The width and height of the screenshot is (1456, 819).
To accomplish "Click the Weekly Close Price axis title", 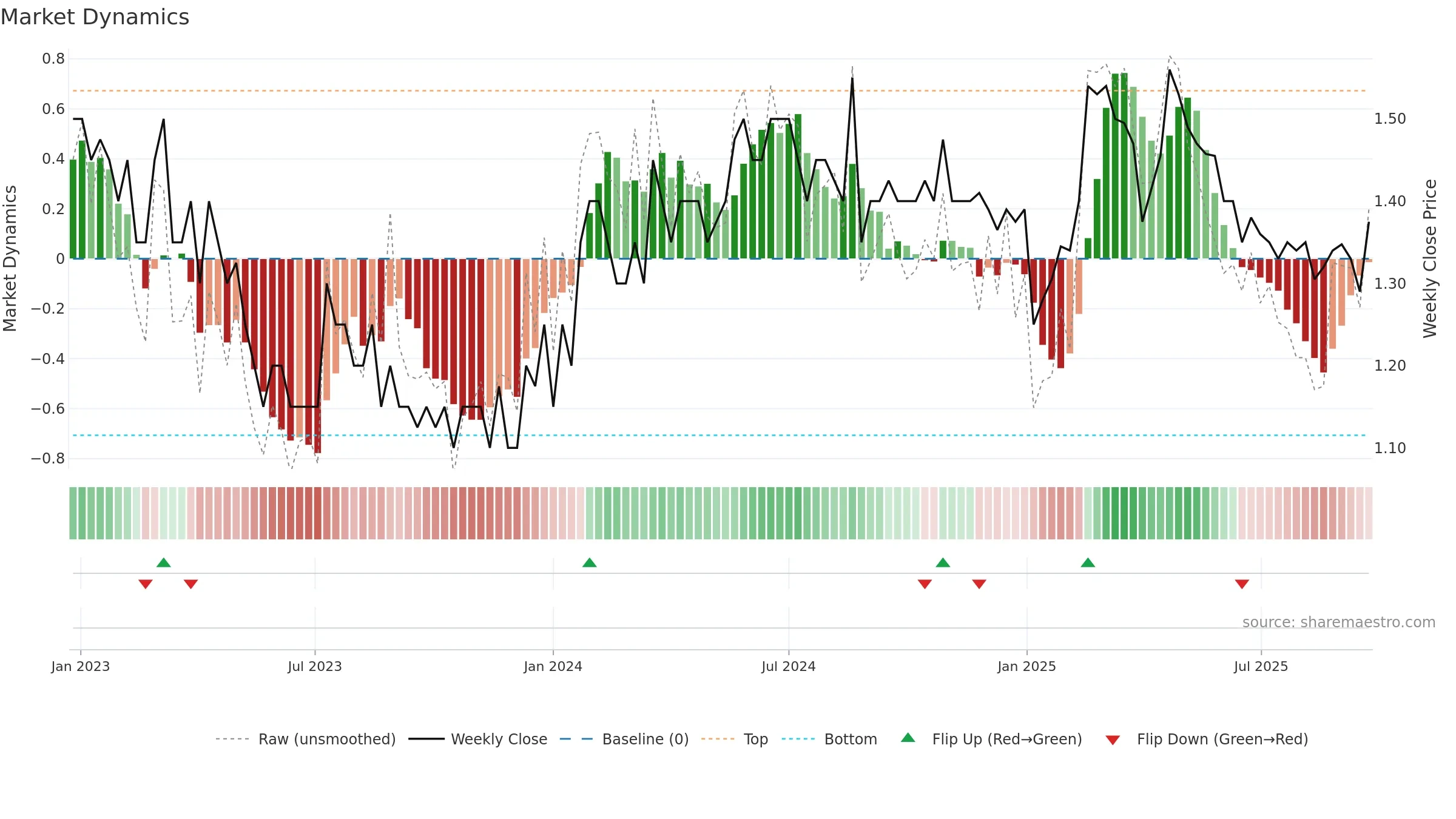I will (1430, 258).
